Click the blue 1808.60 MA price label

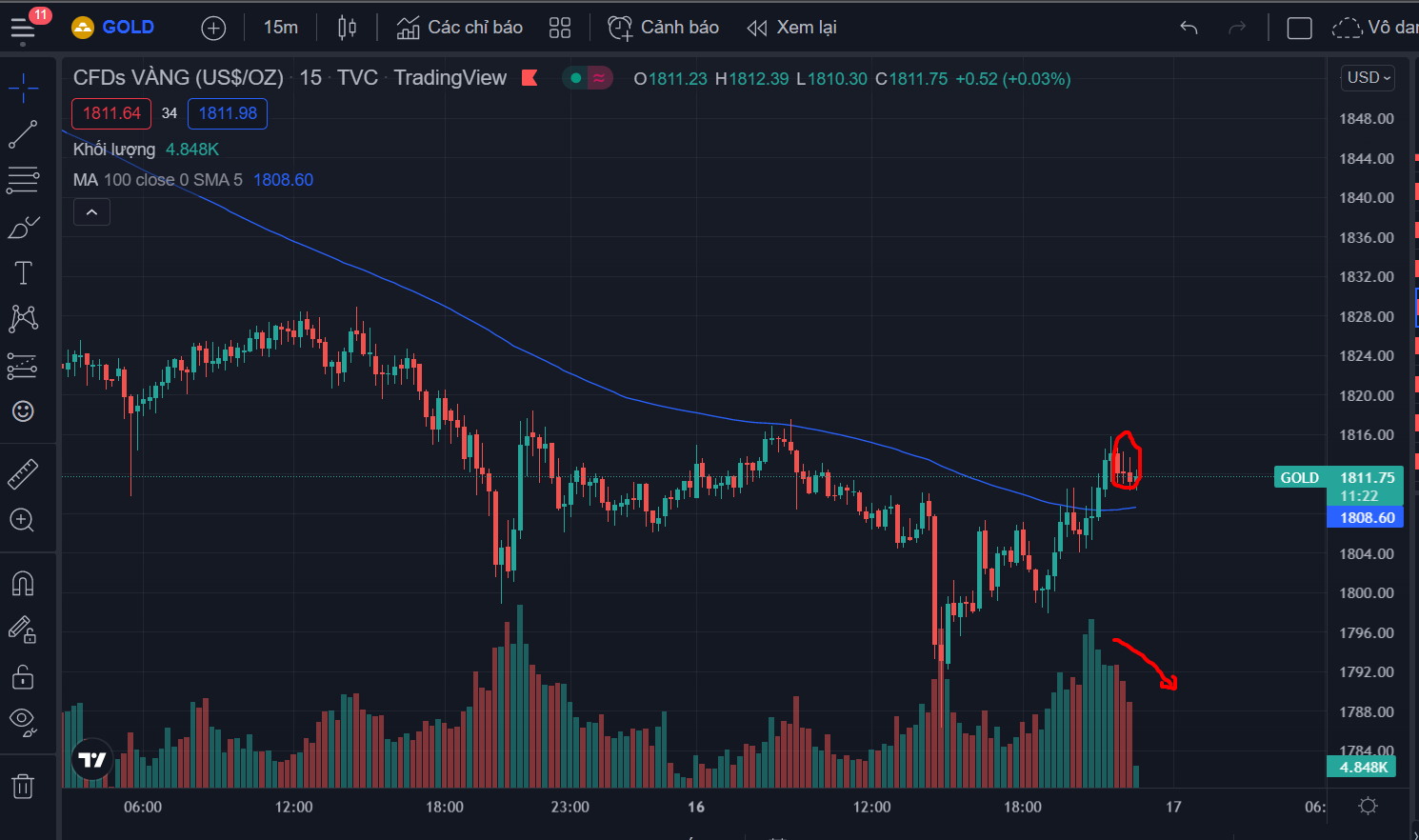1365,518
